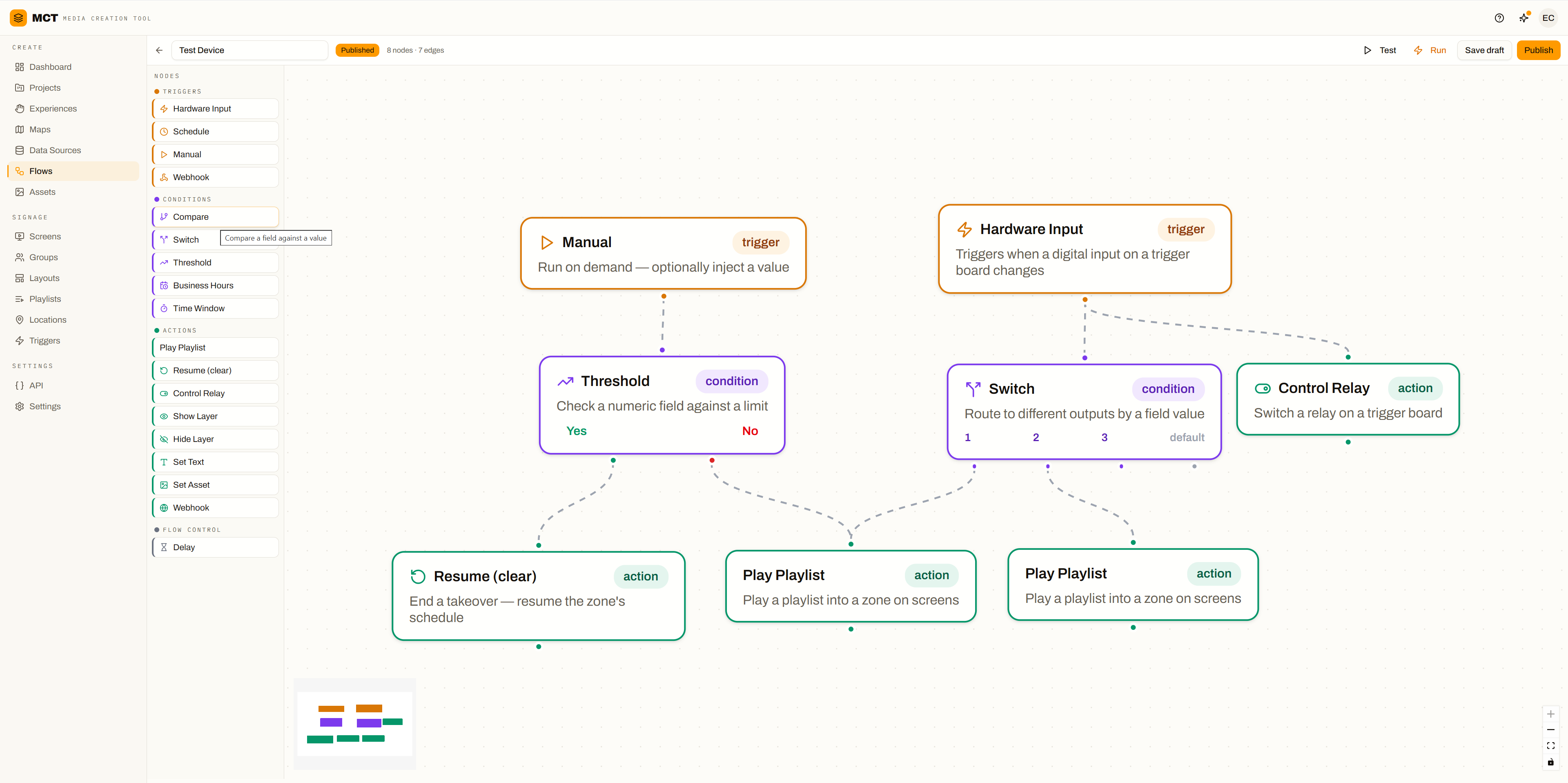Pick the Set Text action item
This screenshot has height=783, width=1568.
click(x=216, y=462)
